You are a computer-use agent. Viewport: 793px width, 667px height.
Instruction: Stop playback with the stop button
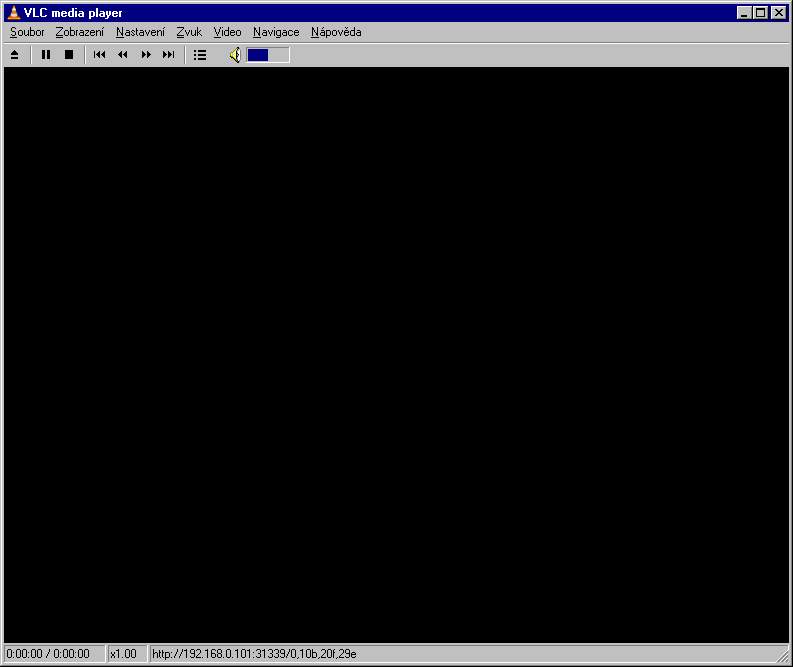tap(69, 55)
